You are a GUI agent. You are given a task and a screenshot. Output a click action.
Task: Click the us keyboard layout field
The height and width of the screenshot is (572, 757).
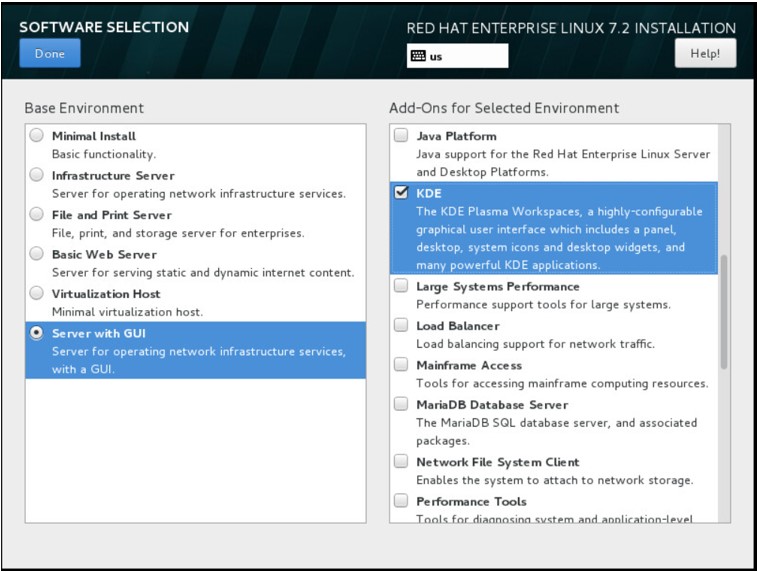pos(457,56)
